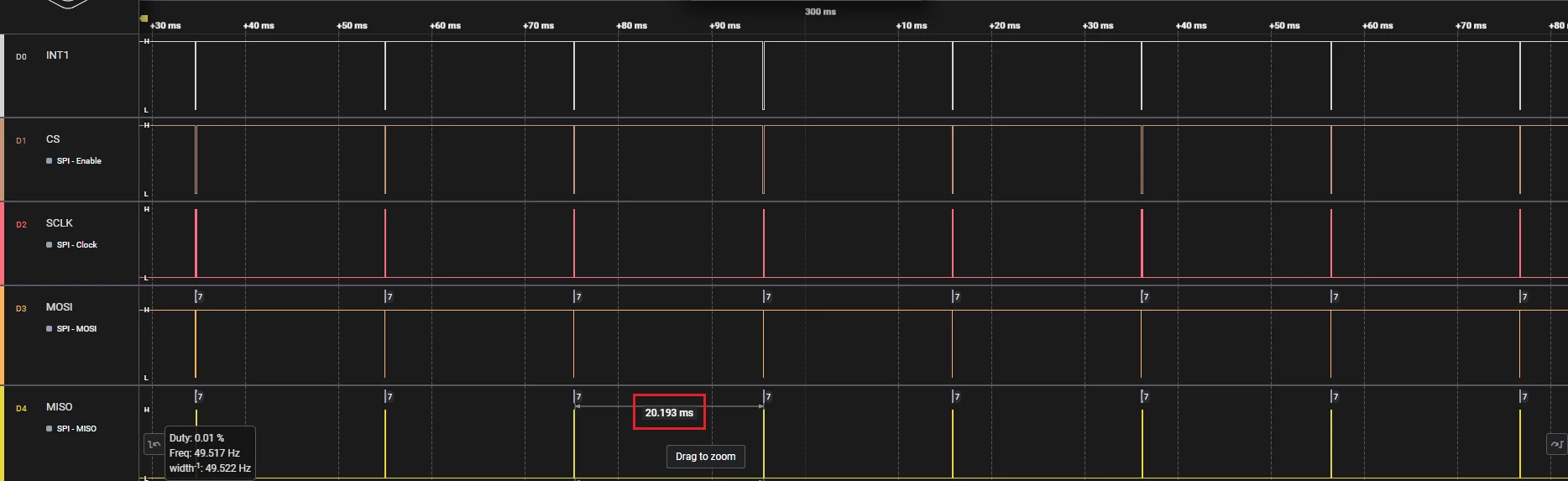
Task: Click the SPI - Enable analyzer indicator square
Action: click(50, 161)
